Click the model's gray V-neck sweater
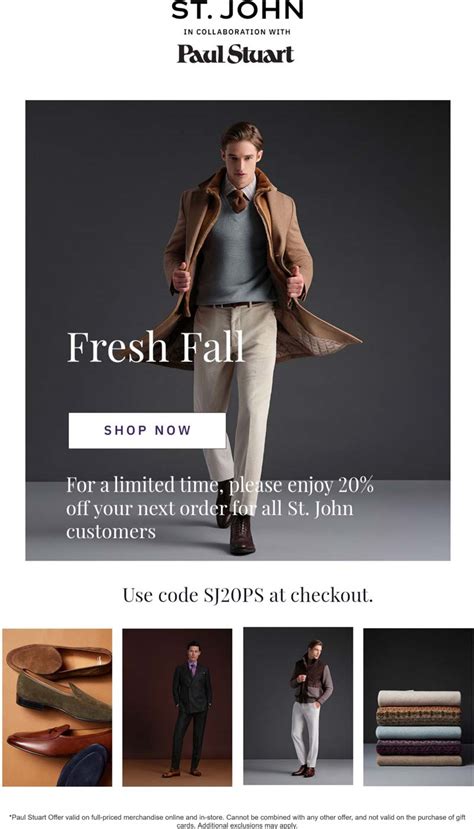The height and width of the screenshot is (829, 474). pos(236,253)
